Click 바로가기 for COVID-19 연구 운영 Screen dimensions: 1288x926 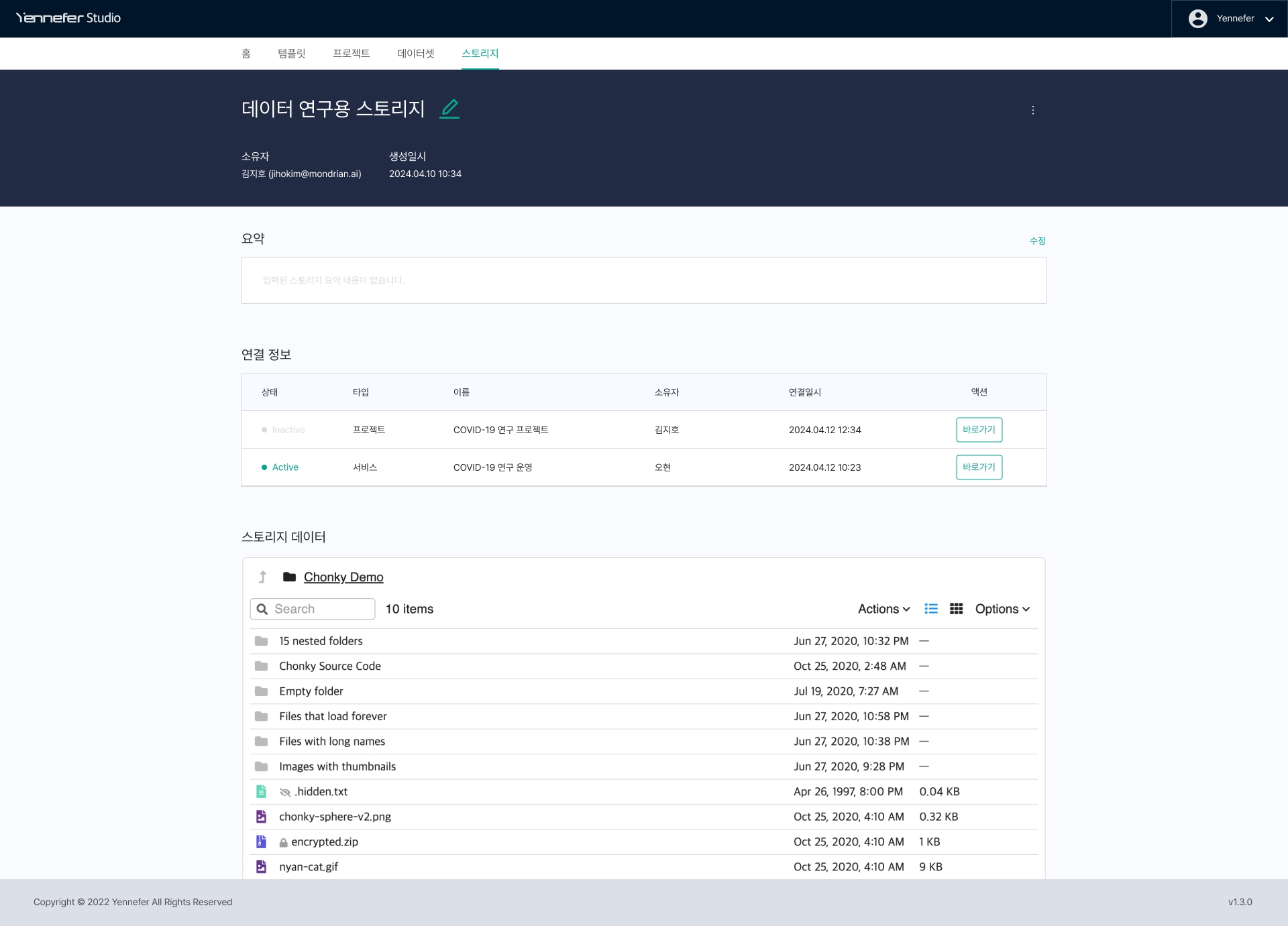pos(979,467)
